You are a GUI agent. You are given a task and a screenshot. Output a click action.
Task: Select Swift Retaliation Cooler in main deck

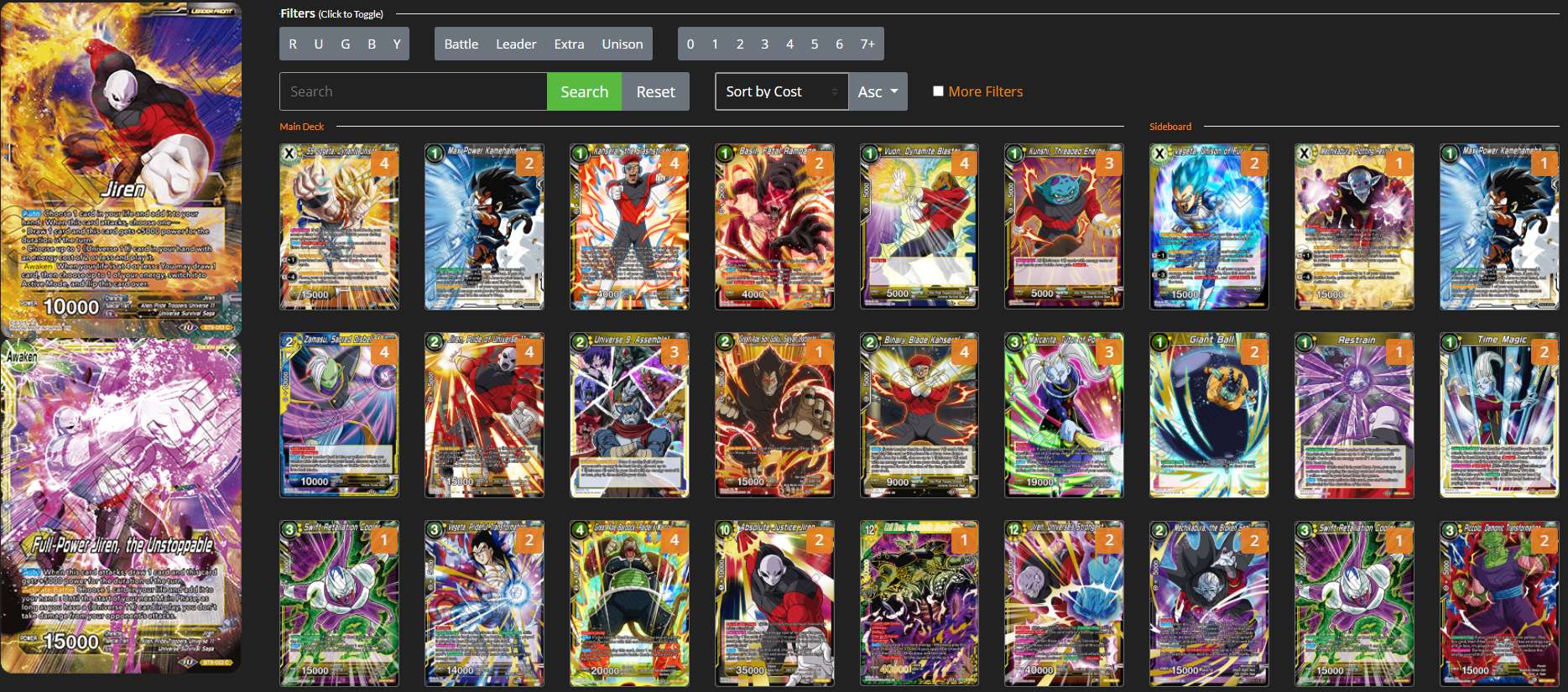339,604
